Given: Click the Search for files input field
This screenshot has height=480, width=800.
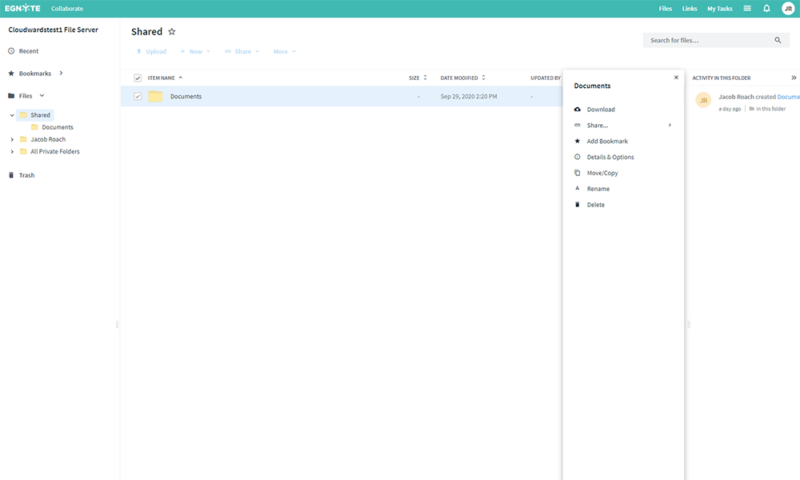Looking at the screenshot, I should point(705,40).
